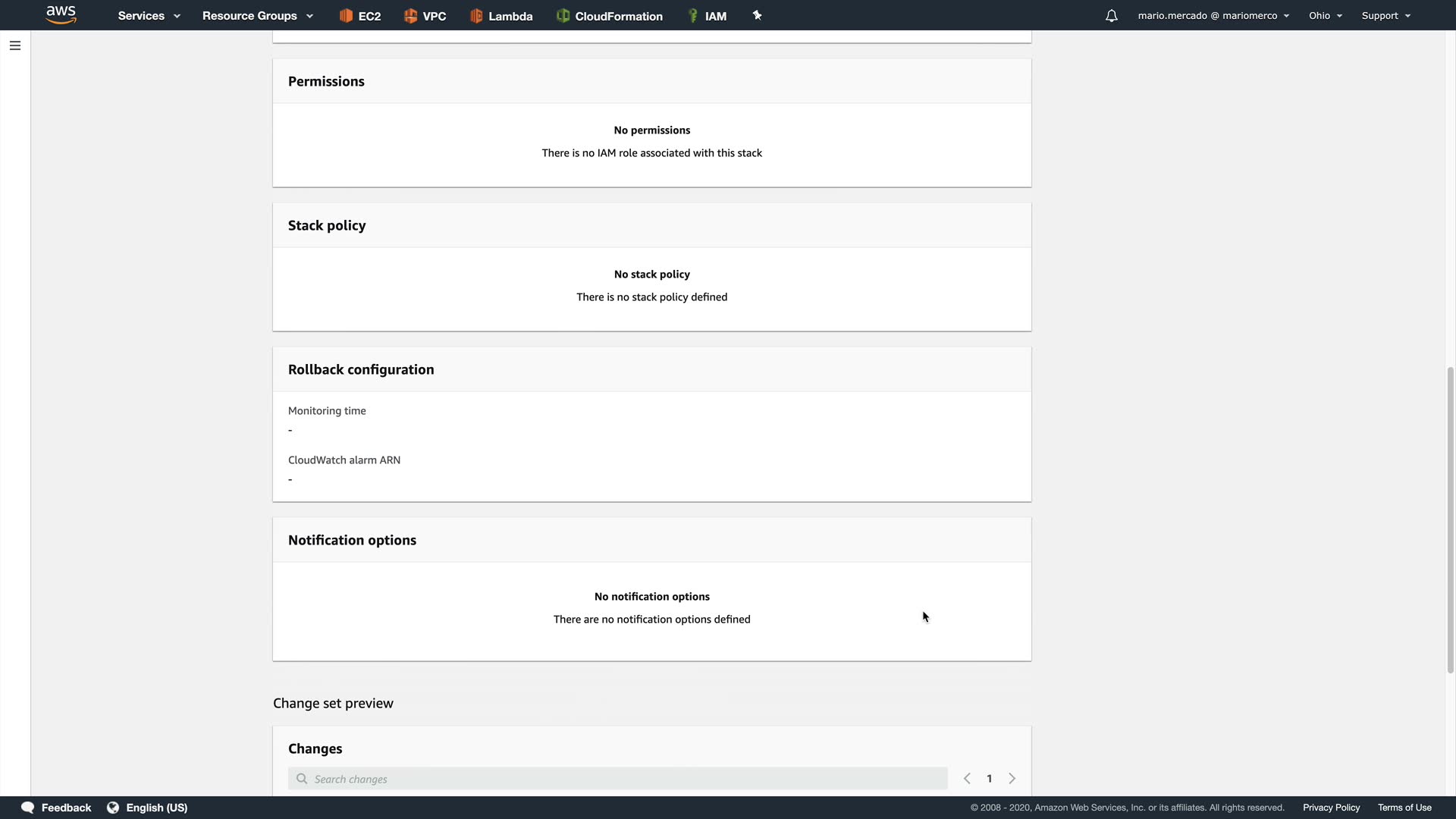
Task: Click the pin shortcuts icon
Action: [757, 15]
